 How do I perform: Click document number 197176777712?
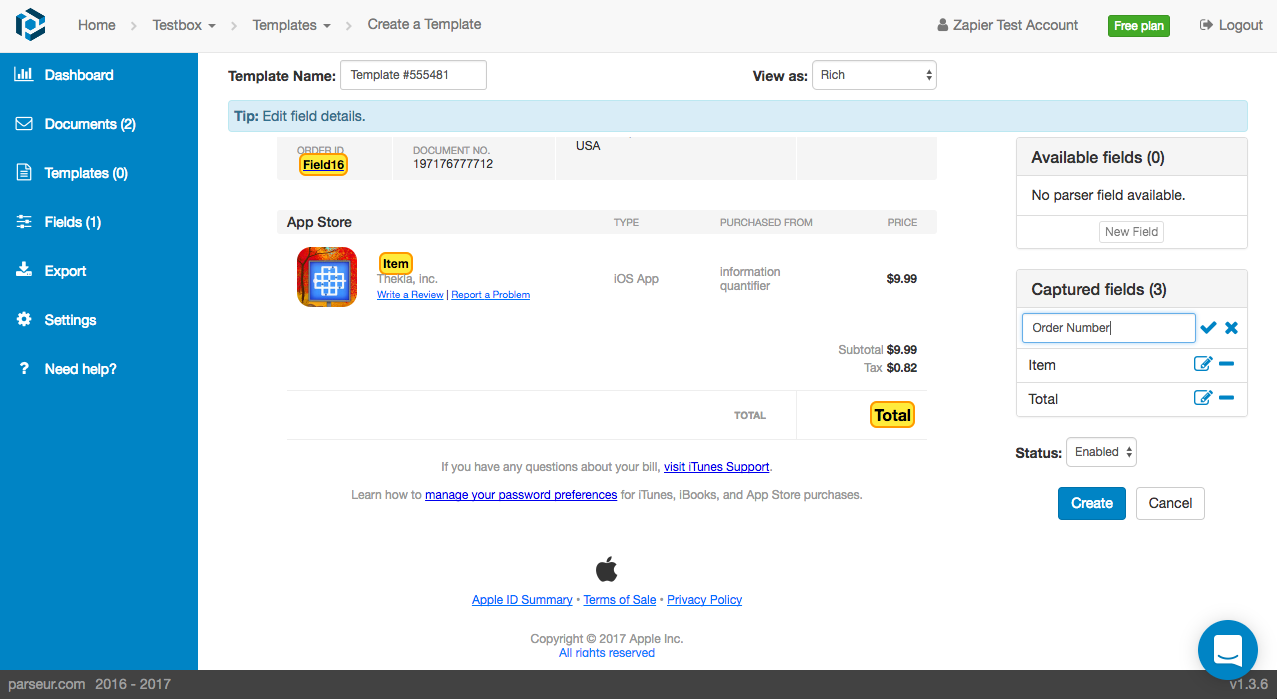[x=453, y=164]
